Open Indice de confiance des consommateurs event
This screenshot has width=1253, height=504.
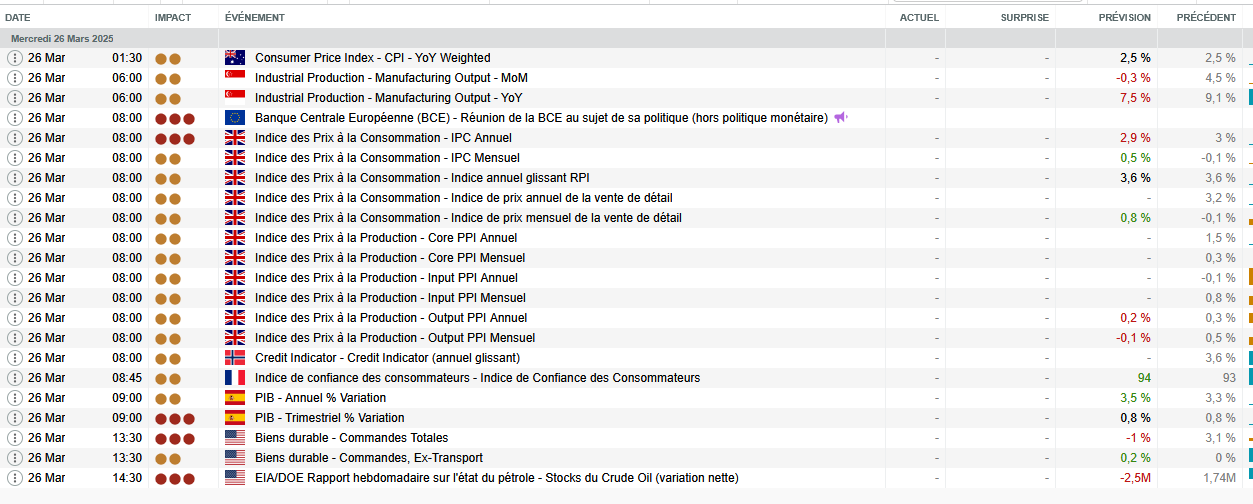pyautogui.click(x=477, y=378)
